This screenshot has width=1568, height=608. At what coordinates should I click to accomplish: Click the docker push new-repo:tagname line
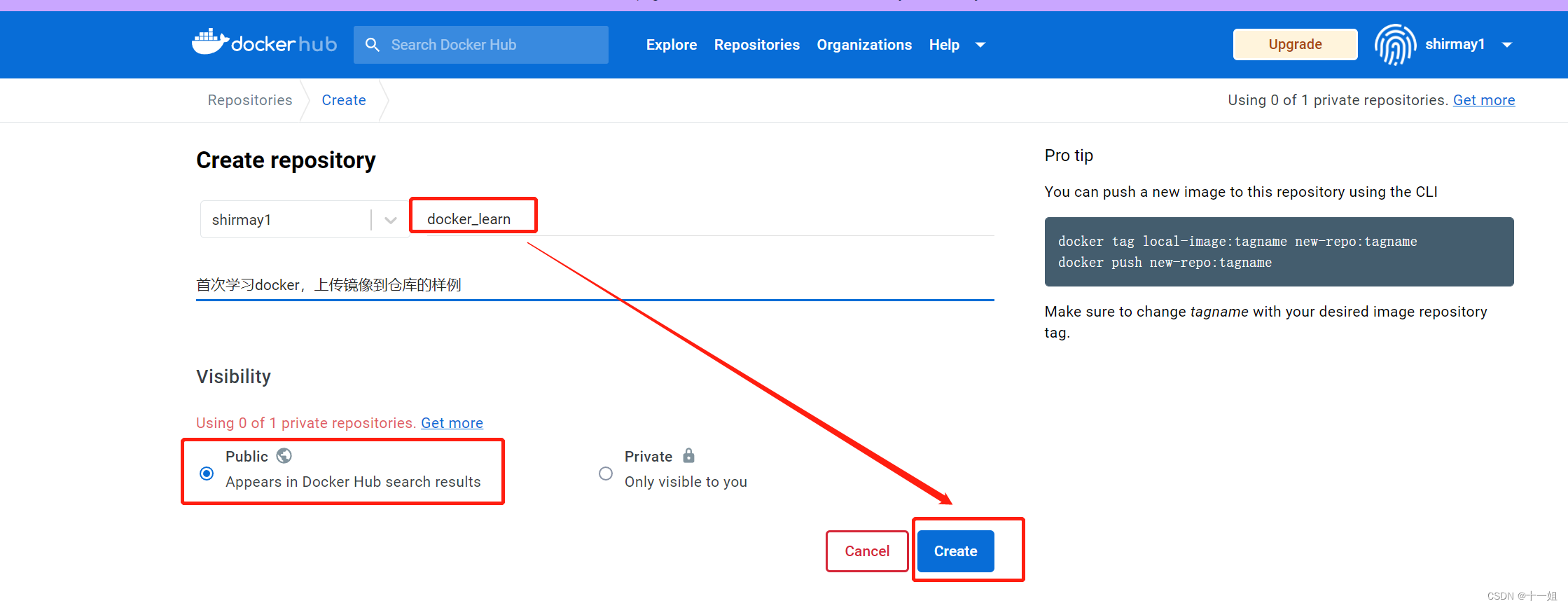[1165, 263]
